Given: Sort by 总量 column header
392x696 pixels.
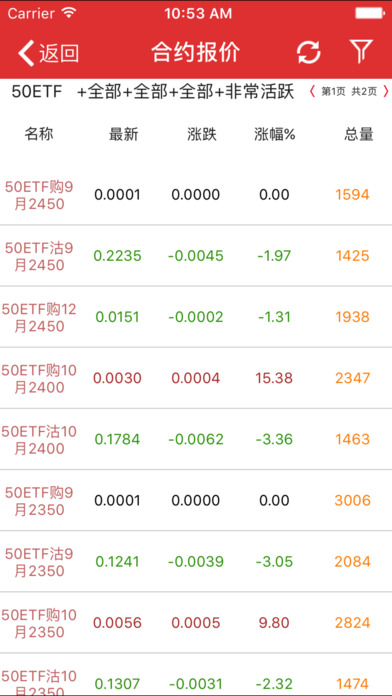Looking at the screenshot, I should click(359, 134).
